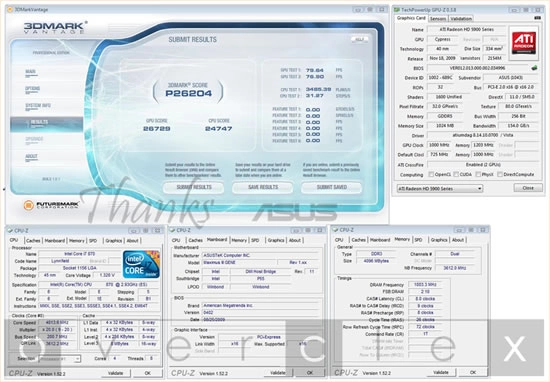The height and width of the screenshot is (382, 550).
Task: Click the GPU-Z title bar icon
Action: tap(397, 10)
